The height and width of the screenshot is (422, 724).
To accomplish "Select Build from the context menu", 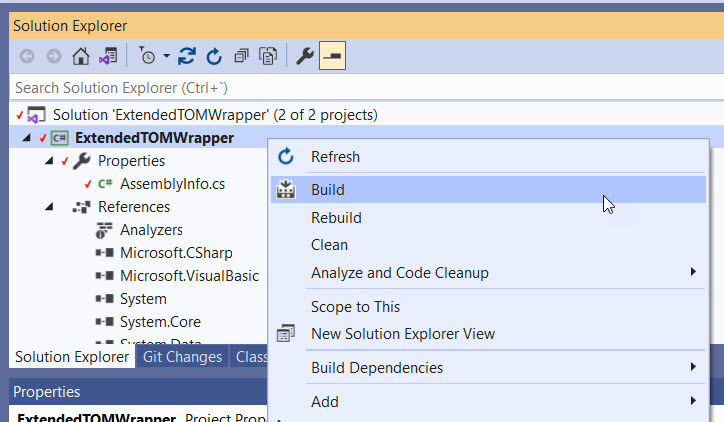I will point(328,189).
